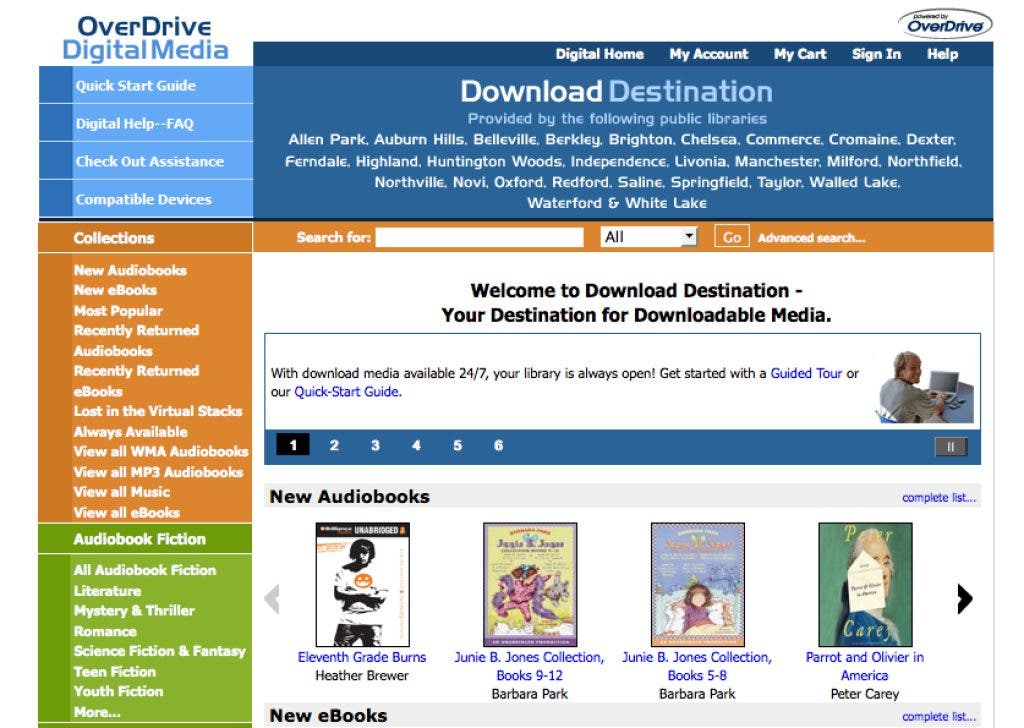Open Parrot and Olivier in America cover
The width and height of the screenshot is (1024, 728).
coord(865,584)
